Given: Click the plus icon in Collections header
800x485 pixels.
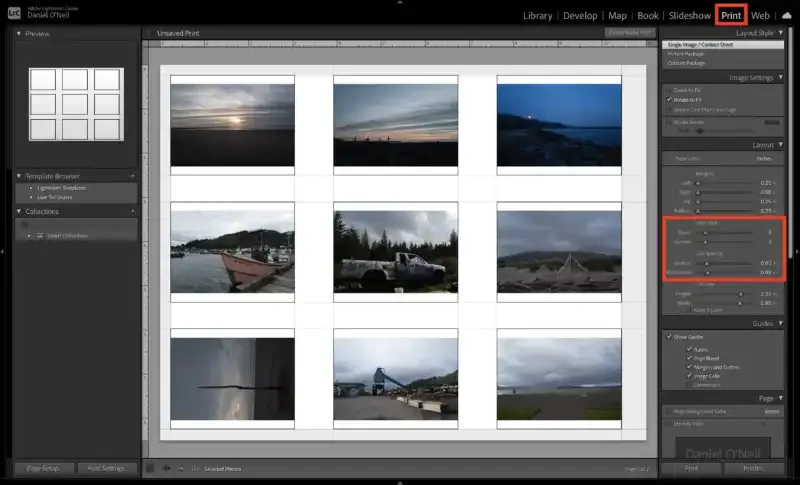Looking at the screenshot, I should coord(132,211).
